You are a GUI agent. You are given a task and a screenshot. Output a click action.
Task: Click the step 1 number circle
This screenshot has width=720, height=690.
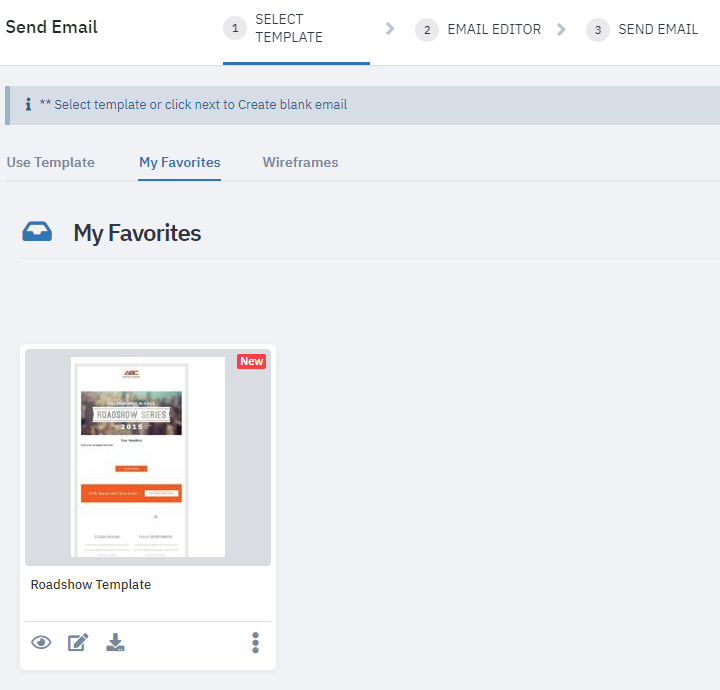[235, 28]
